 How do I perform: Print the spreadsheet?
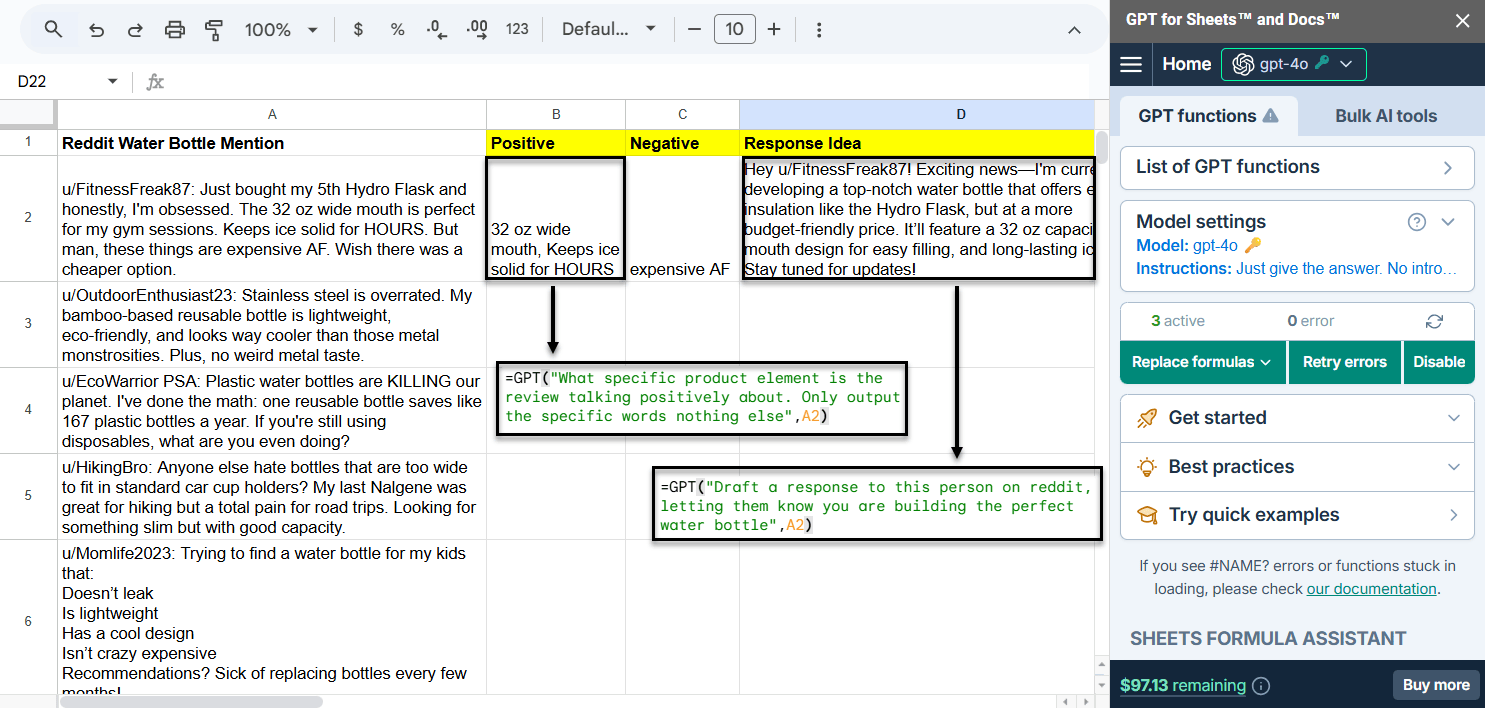tap(175, 30)
